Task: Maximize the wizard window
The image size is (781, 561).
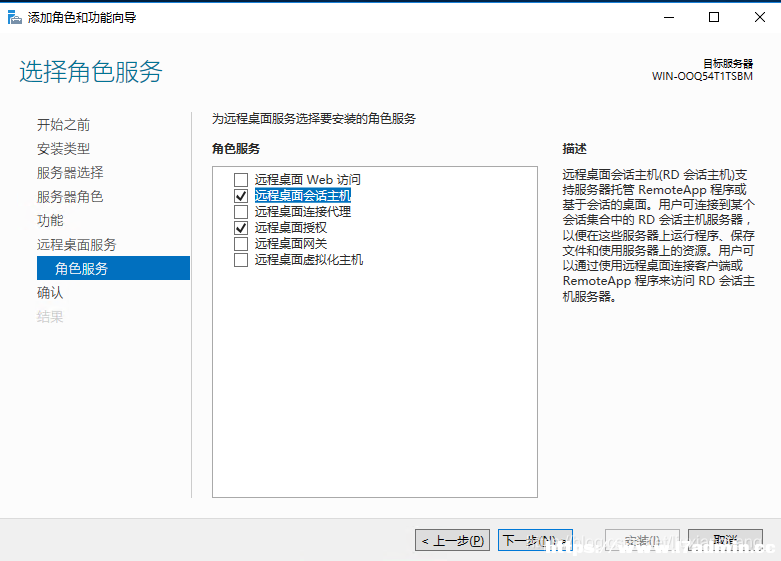Action: [714, 17]
